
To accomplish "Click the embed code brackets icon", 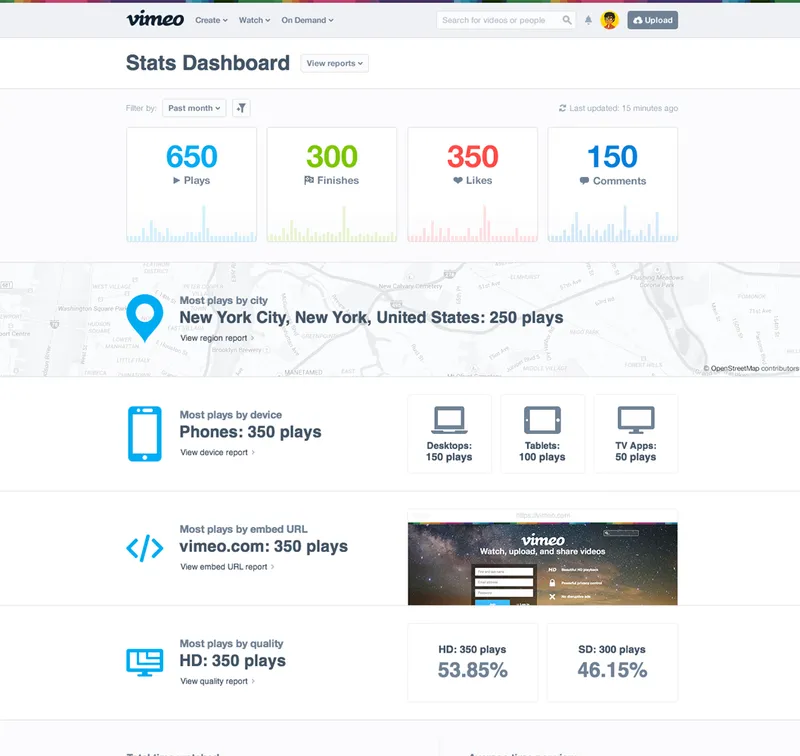I will click(x=145, y=547).
